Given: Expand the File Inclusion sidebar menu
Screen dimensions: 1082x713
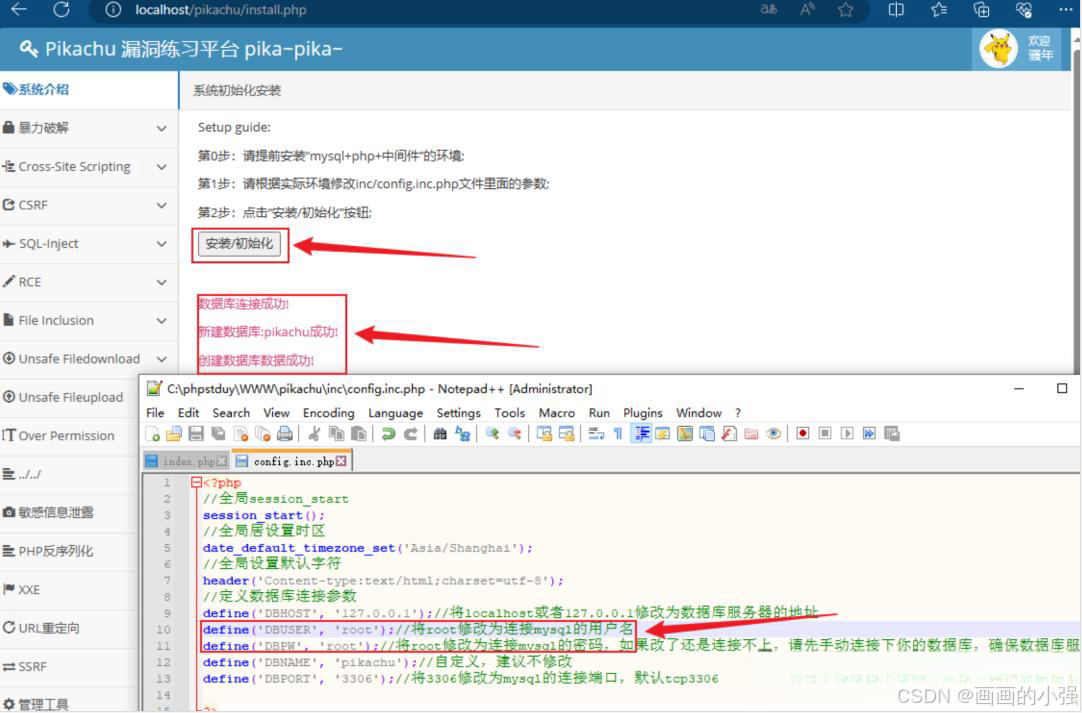Looking at the screenshot, I should coord(89,320).
